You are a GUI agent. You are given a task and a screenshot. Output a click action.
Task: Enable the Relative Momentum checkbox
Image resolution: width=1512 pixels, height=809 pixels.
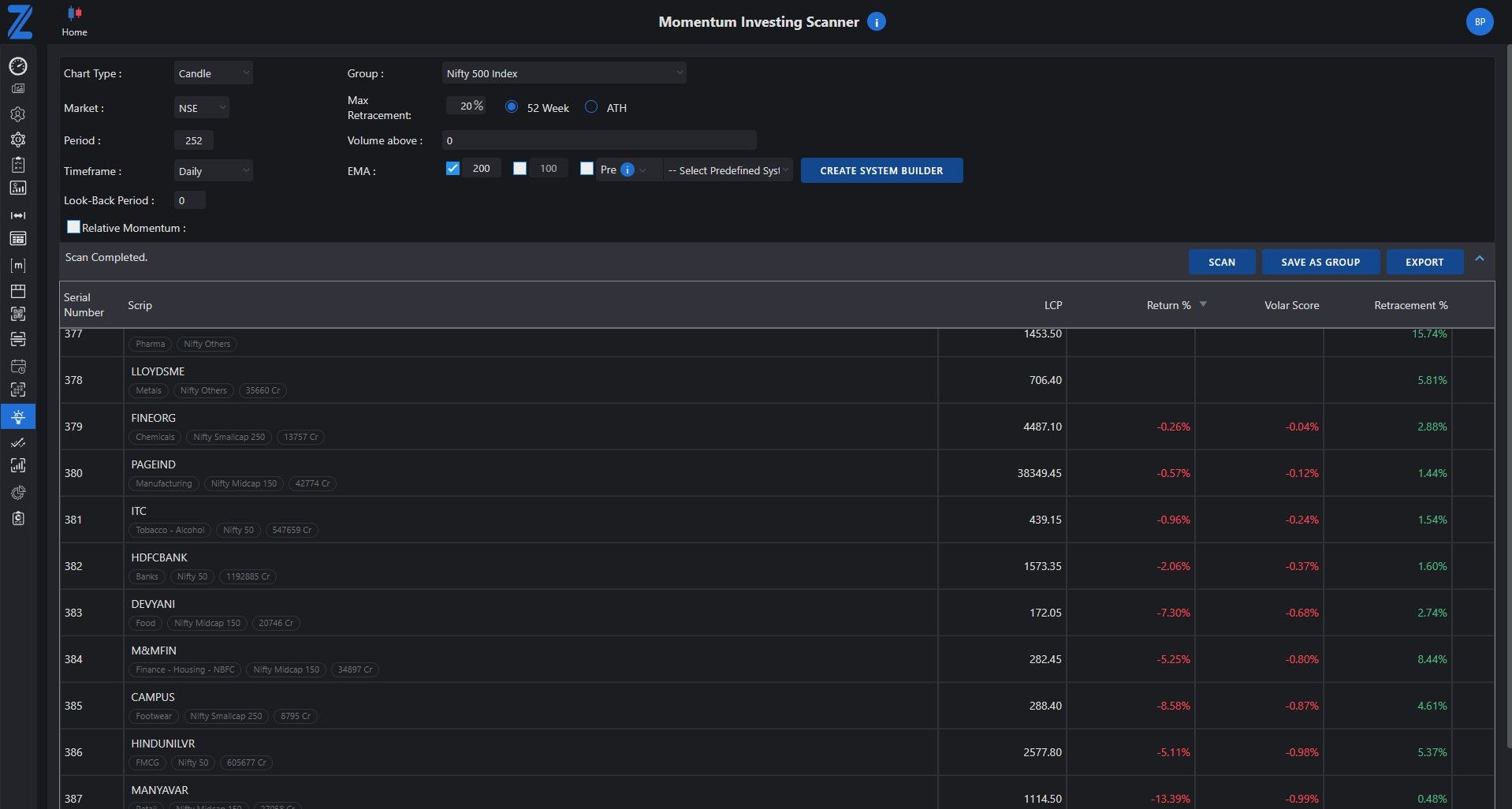click(x=73, y=227)
